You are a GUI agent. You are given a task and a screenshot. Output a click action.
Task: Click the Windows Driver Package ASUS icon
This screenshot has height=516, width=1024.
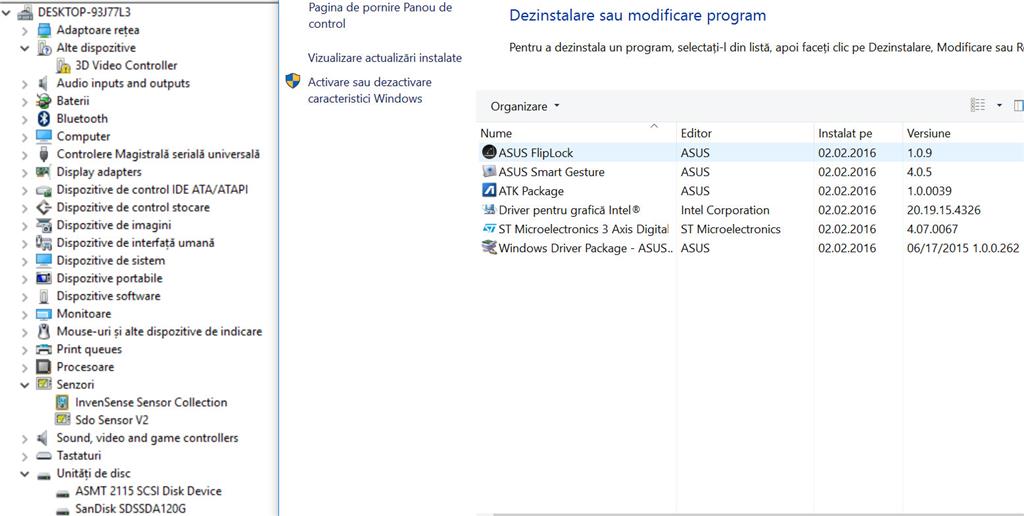click(x=489, y=248)
